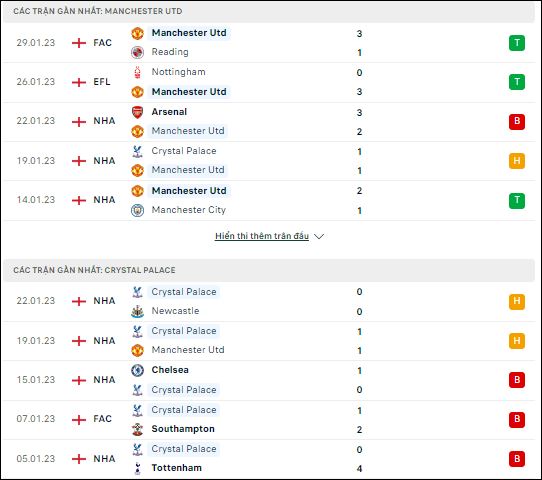Click red B badge for Arsenal match
This screenshot has width=542, height=480.
[517, 122]
